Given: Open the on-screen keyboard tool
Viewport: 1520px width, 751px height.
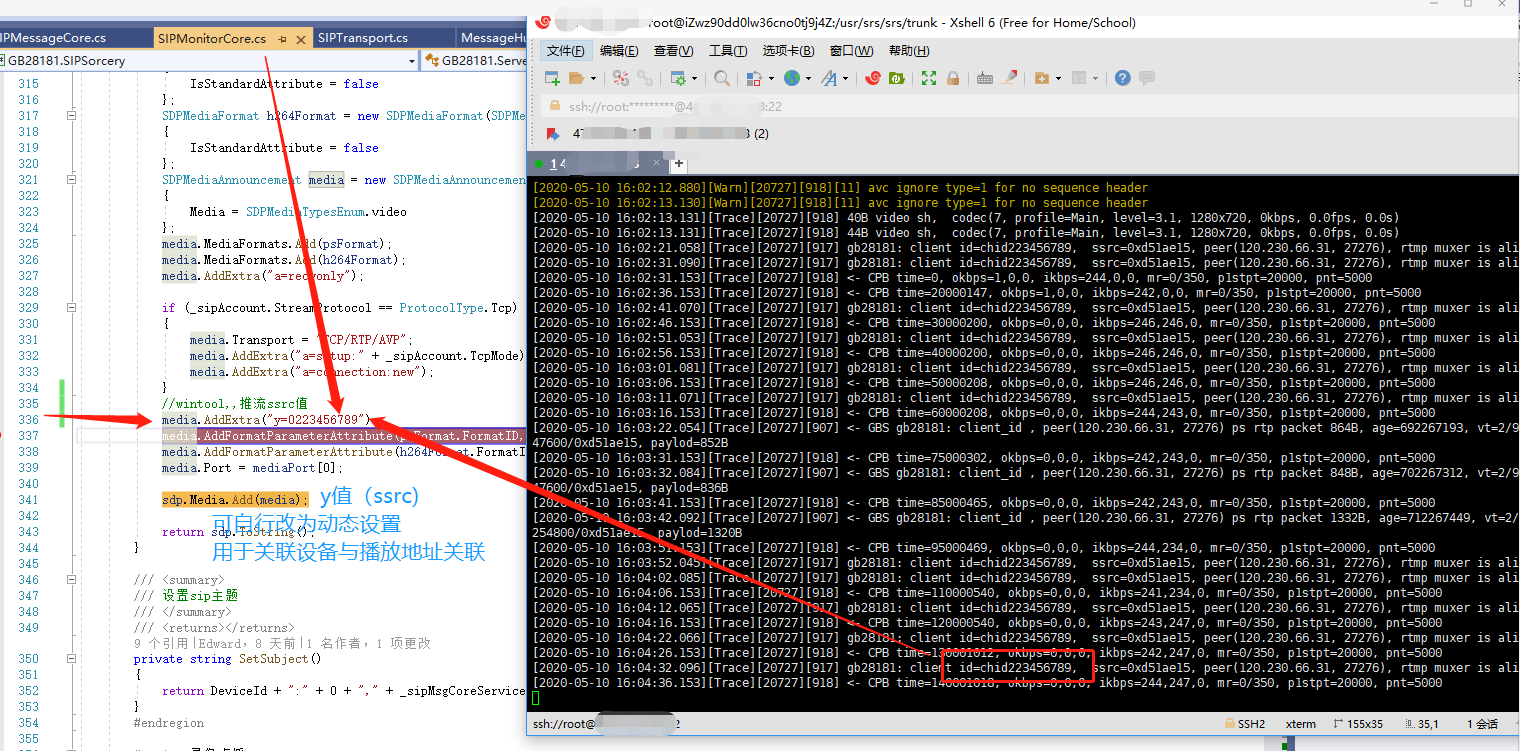Looking at the screenshot, I should pos(983,78).
